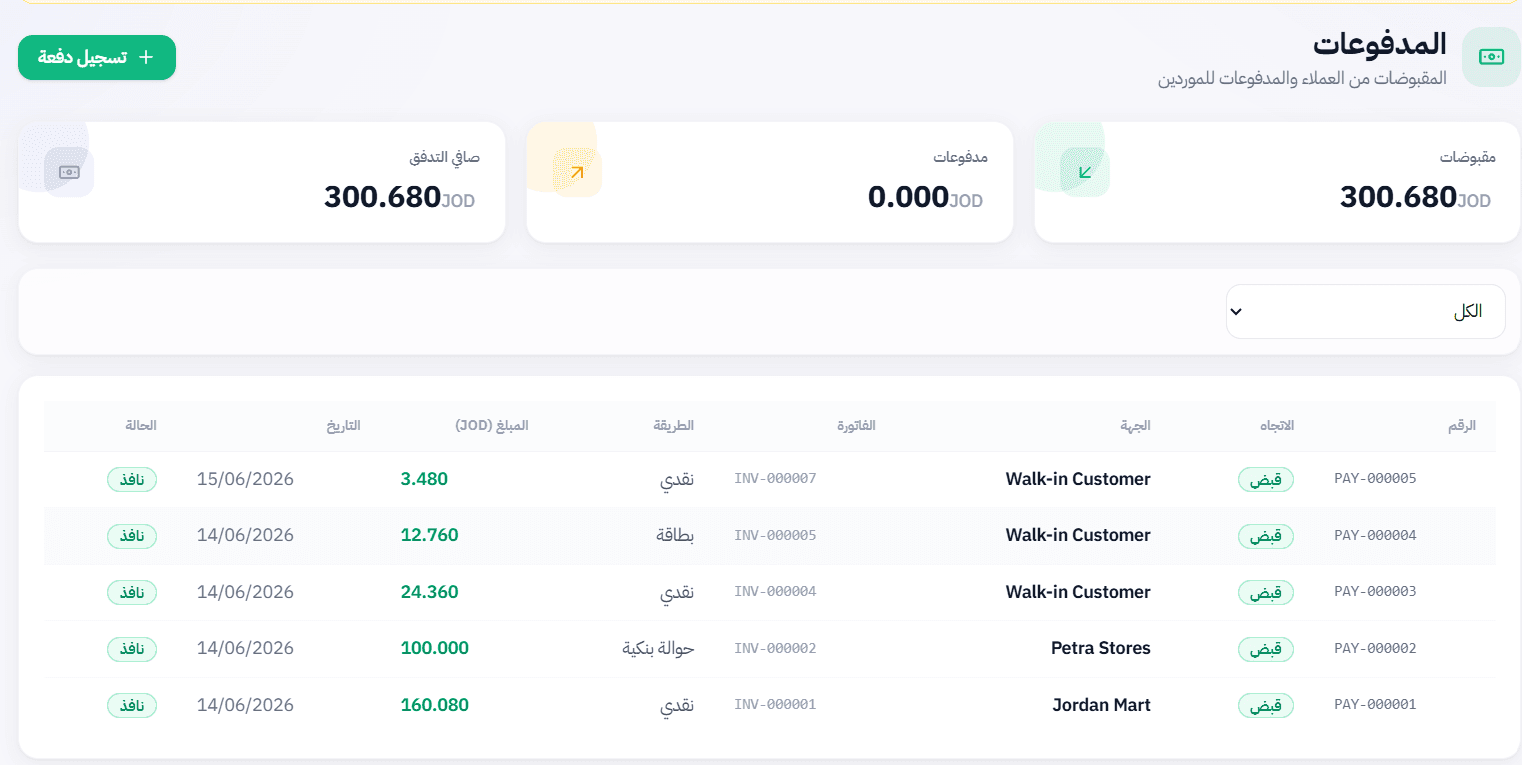Open the الكل filter dropdown
The height and width of the screenshot is (765, 1522).
pyautogui.click(x=1365, y=311)
